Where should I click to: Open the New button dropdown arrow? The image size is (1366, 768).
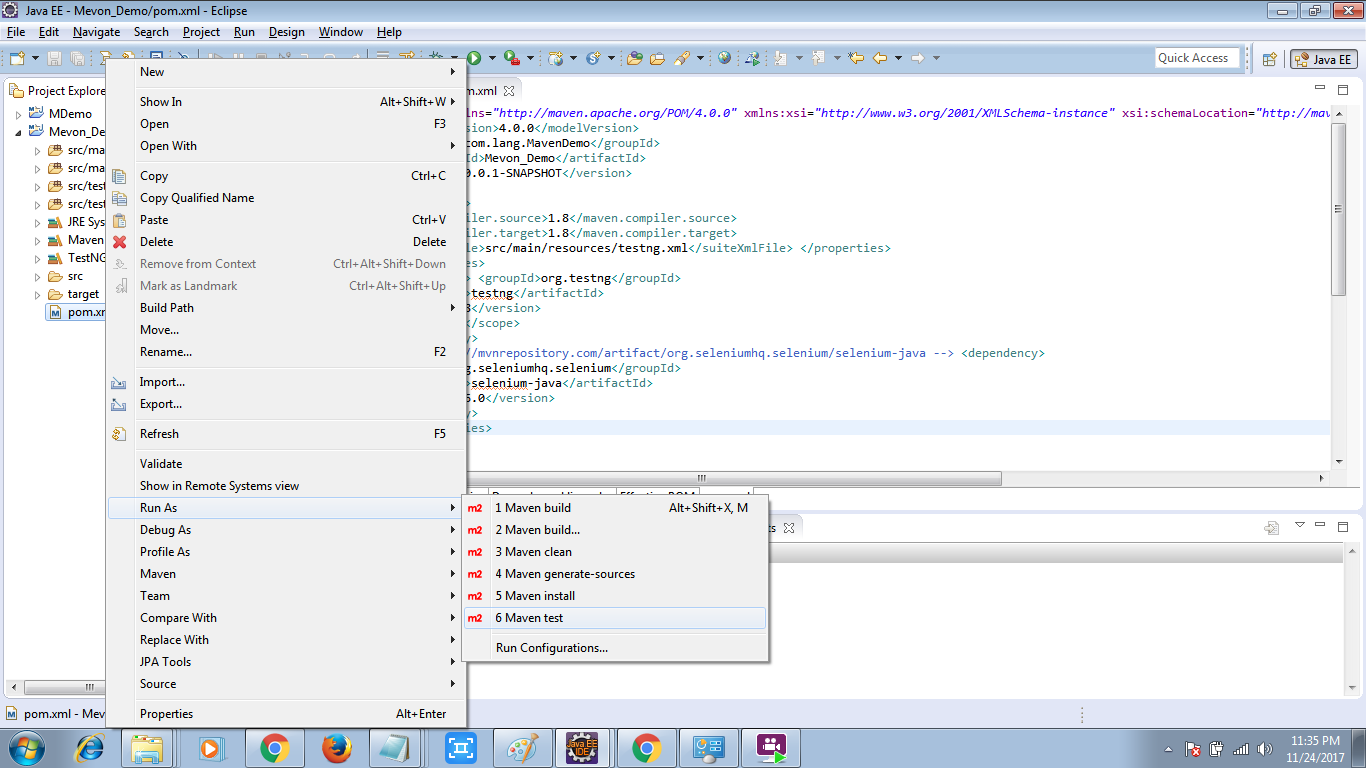(34, 57)
